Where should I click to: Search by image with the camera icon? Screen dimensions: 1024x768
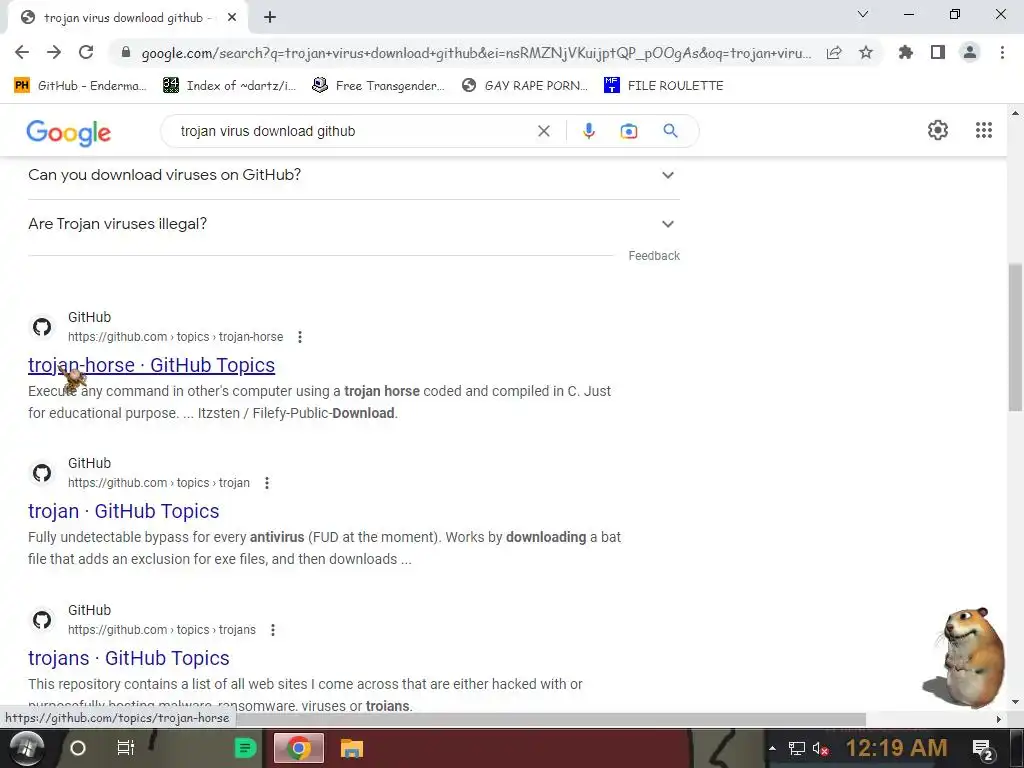tap(629, 131)
